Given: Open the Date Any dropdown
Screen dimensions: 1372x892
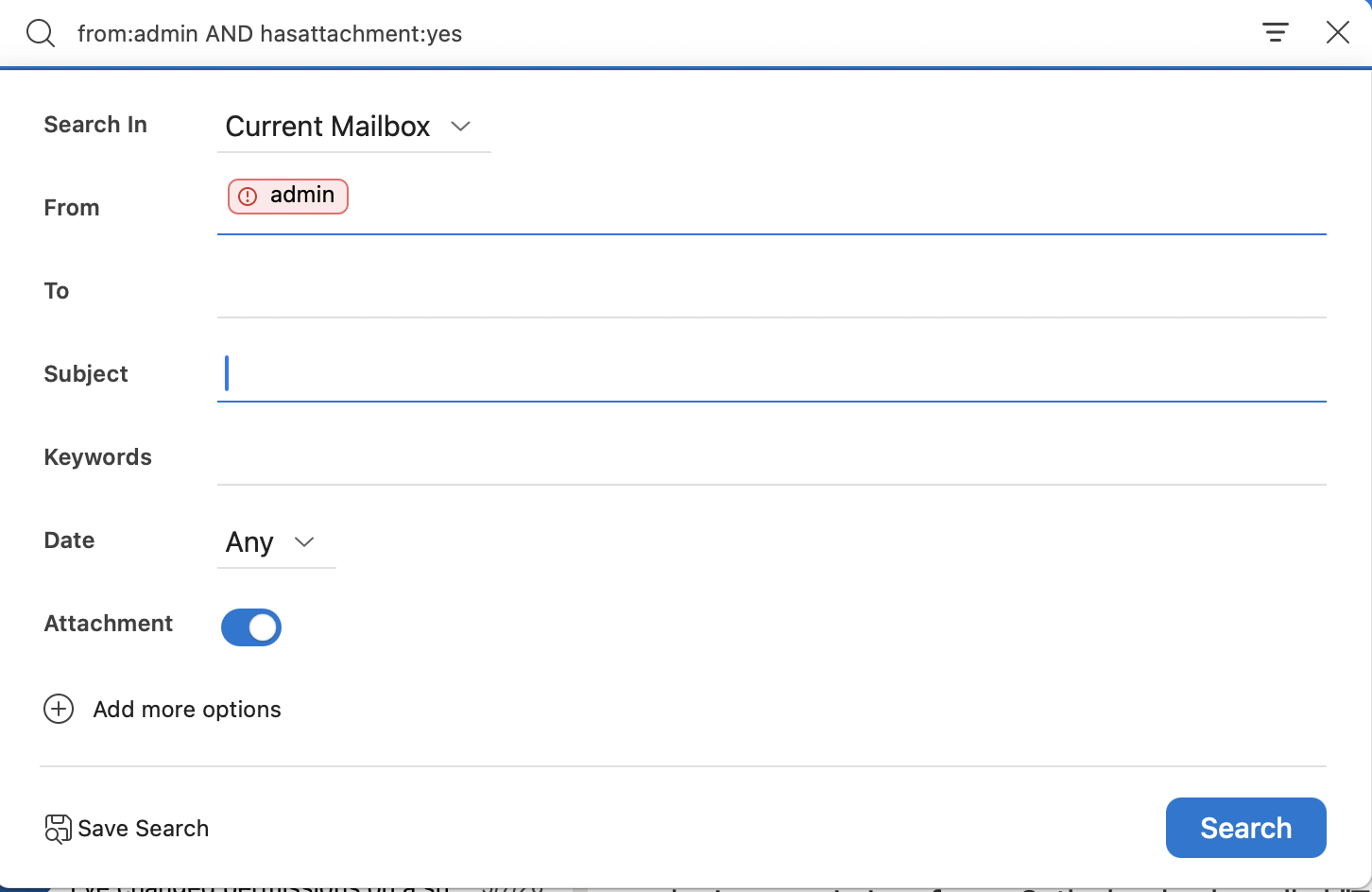Looking at the screenshot, I should pos(277,542).
